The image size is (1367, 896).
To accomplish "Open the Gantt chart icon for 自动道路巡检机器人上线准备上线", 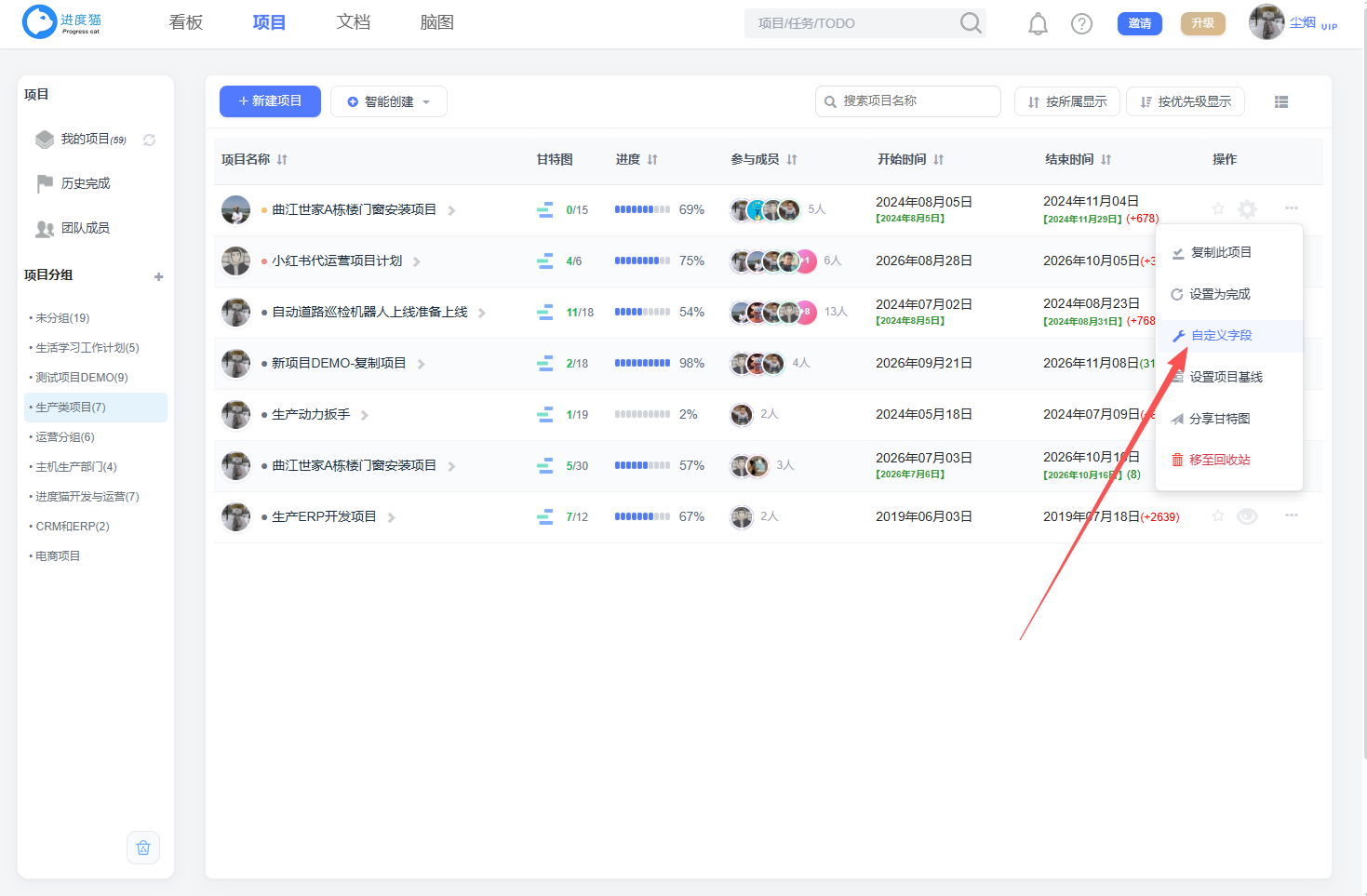I will coord(544,313).
